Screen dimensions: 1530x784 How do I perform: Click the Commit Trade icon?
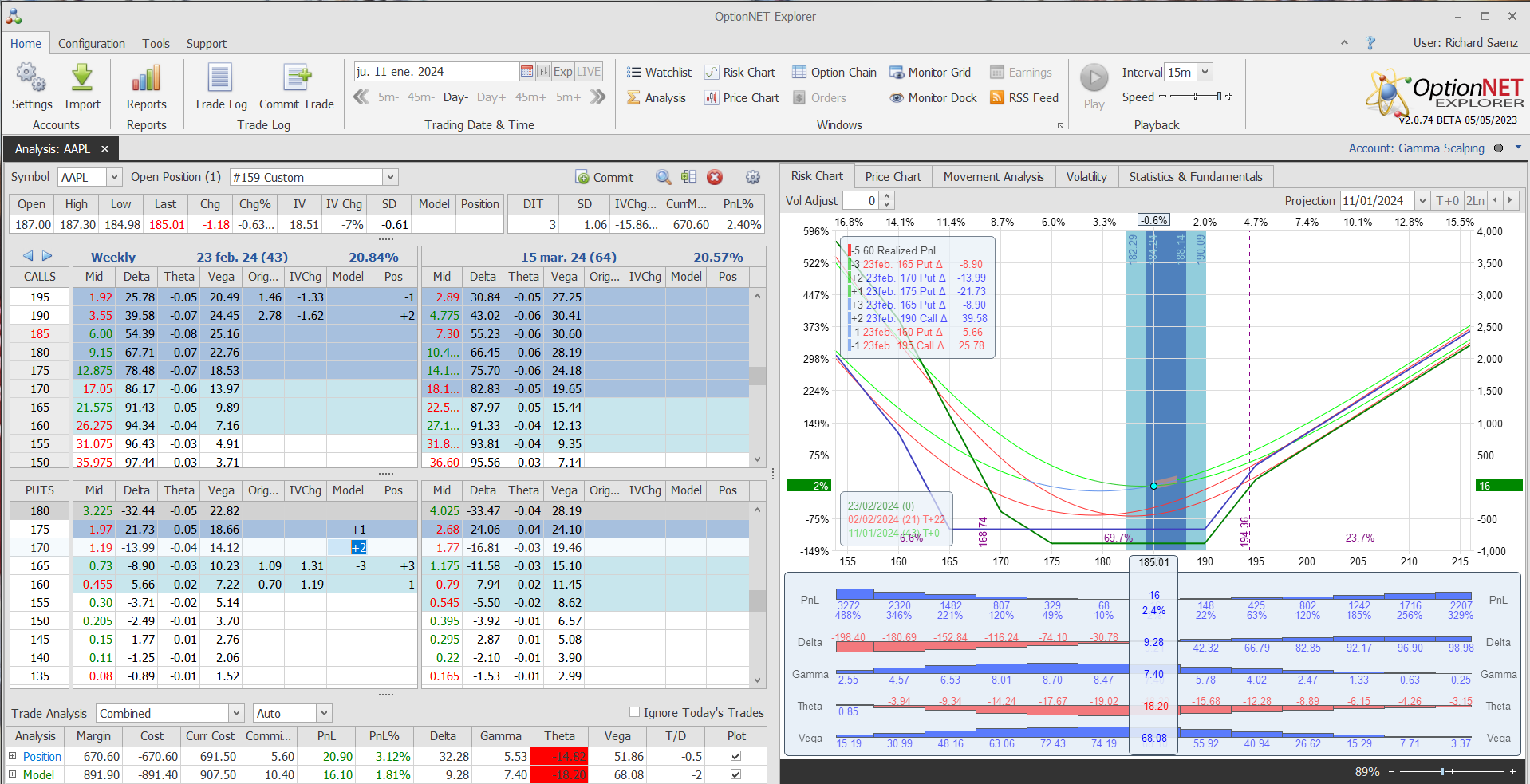297,78
